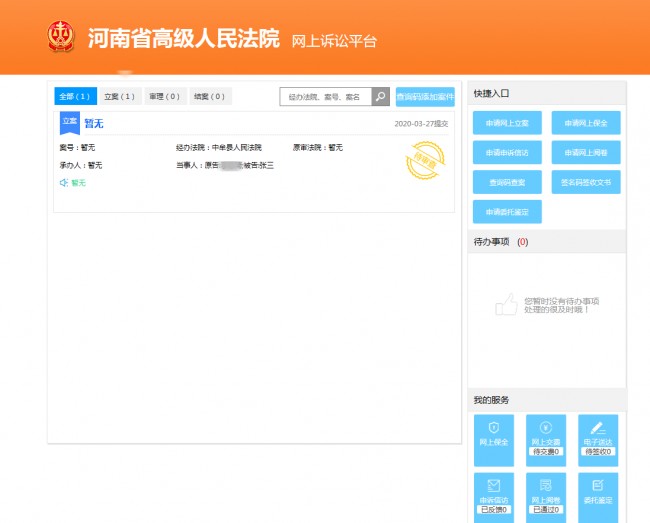Click the red (0) pending count
This screenshot has height=523, width=650.
(523, 242)
